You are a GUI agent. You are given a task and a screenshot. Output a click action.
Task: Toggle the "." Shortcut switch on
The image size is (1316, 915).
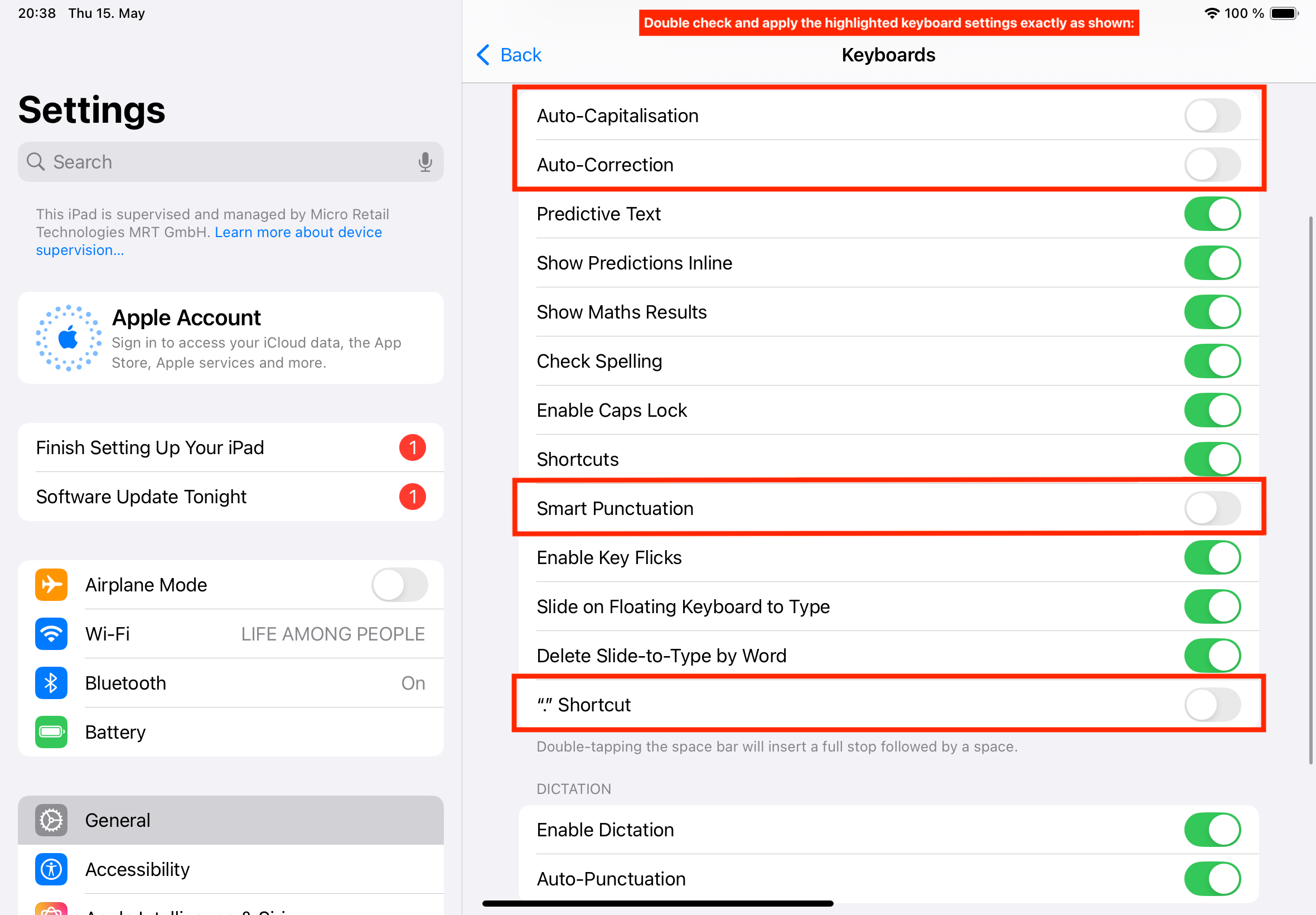tap(1212, 705)
